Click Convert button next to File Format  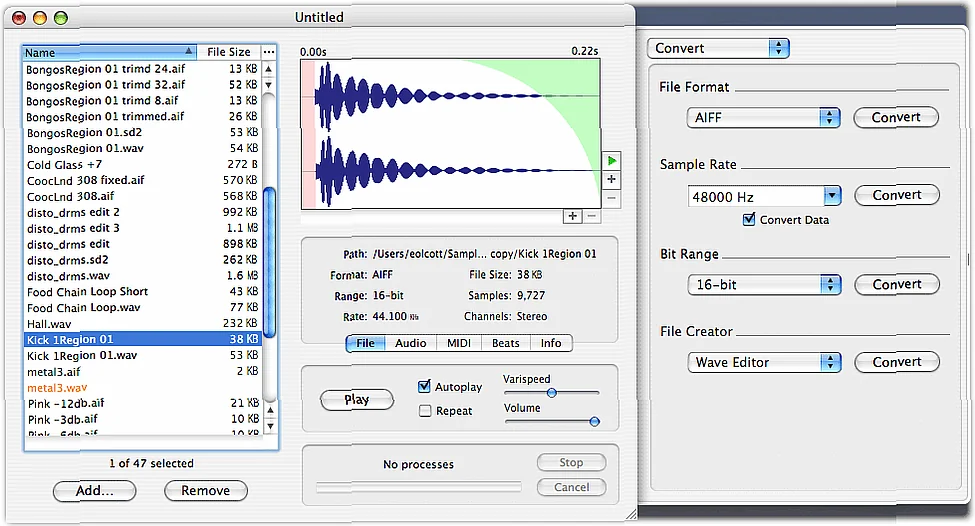point(896,117)
